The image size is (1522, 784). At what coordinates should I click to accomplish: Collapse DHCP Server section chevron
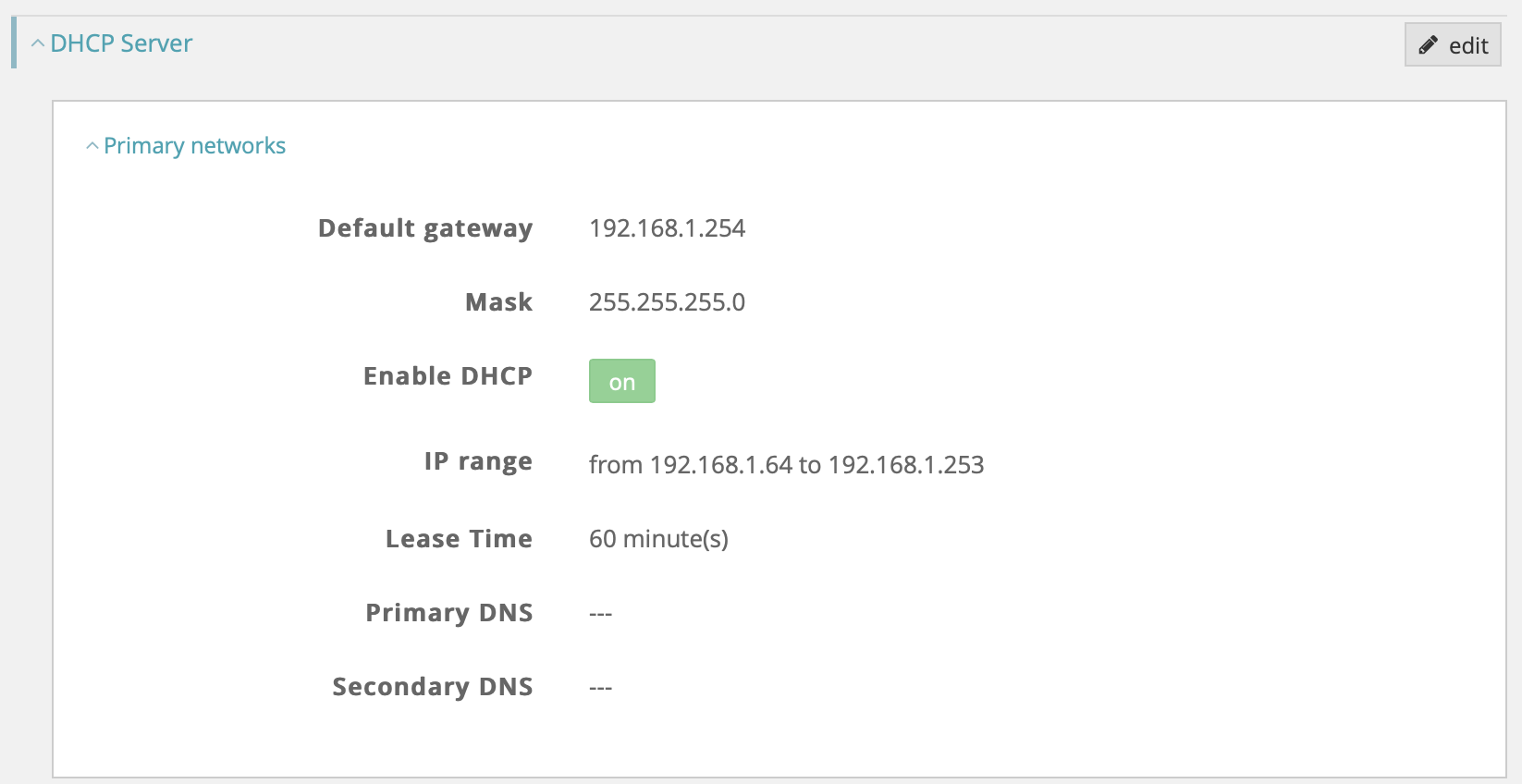[37, 43]
